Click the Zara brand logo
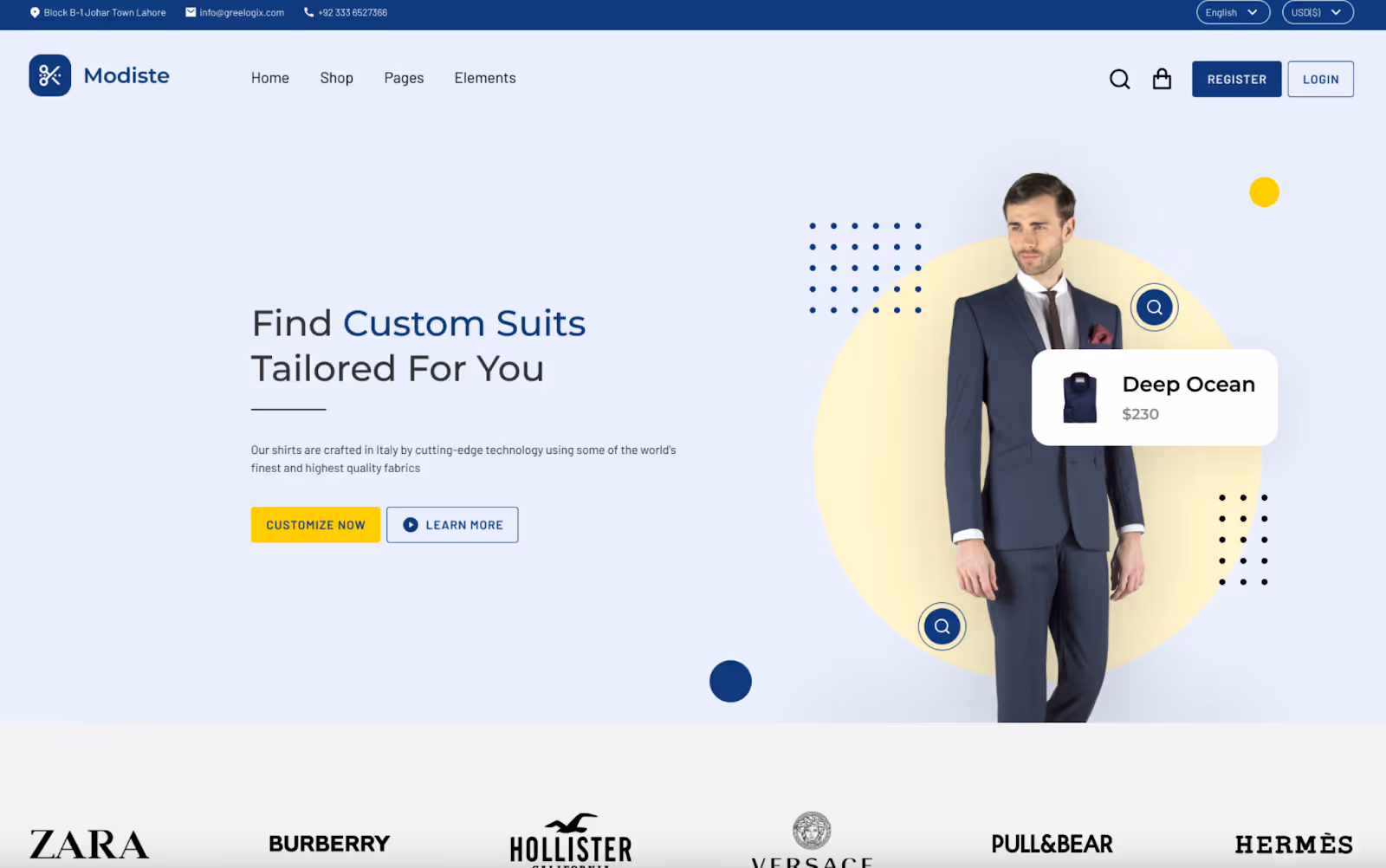 [x=89, y=845]
